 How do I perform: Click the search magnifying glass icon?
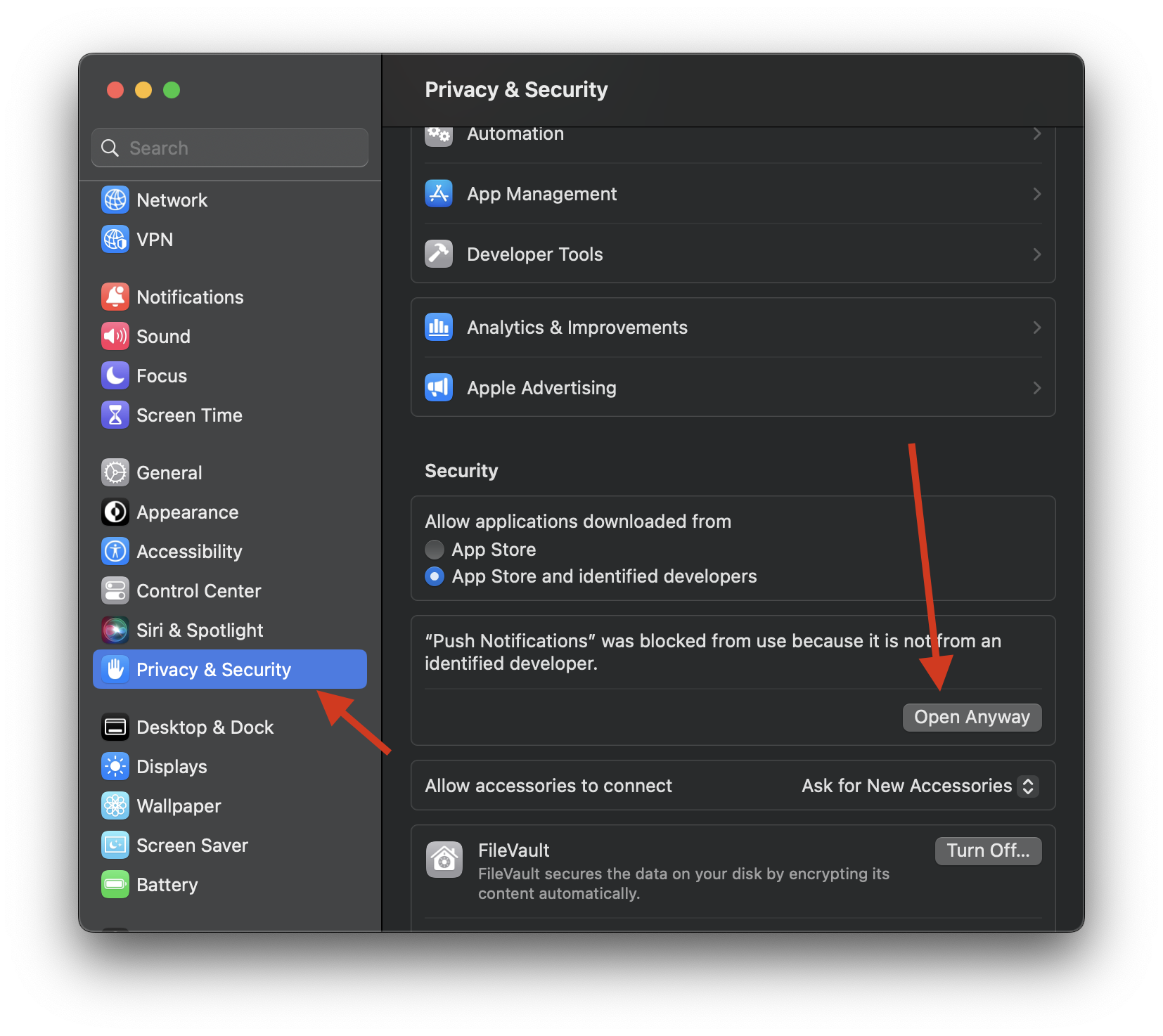click(x=110, y=148)
